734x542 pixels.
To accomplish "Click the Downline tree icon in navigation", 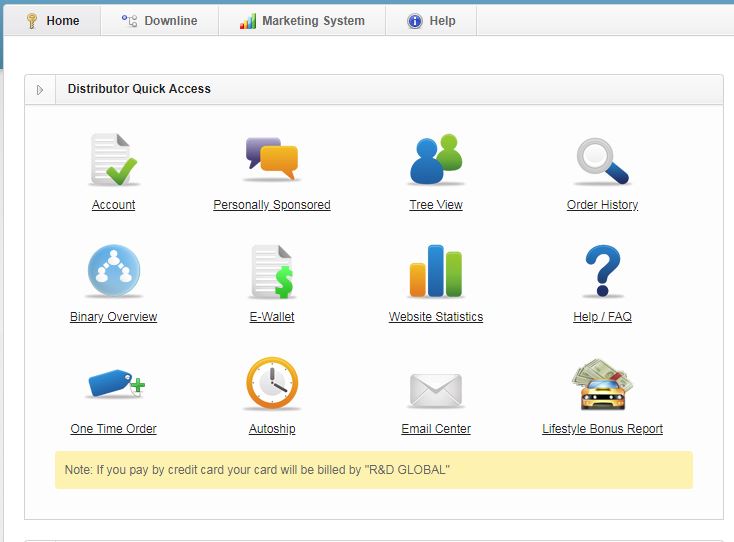I will 129,21.
